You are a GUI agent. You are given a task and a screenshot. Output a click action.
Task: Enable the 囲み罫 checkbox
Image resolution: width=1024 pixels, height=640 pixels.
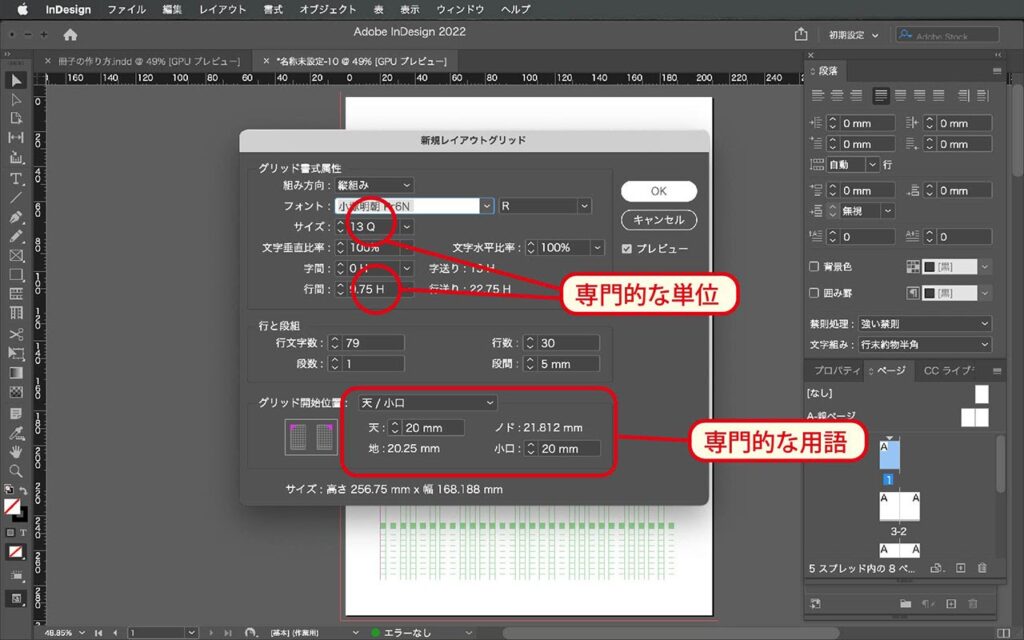click(814, 293)
